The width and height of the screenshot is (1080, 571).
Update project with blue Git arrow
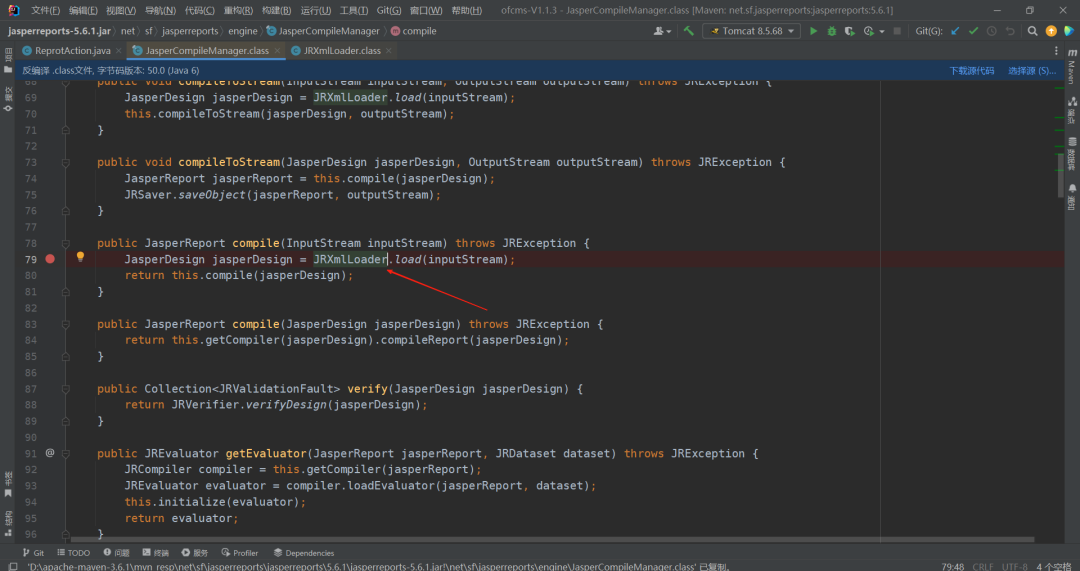[x=955, y=31]
